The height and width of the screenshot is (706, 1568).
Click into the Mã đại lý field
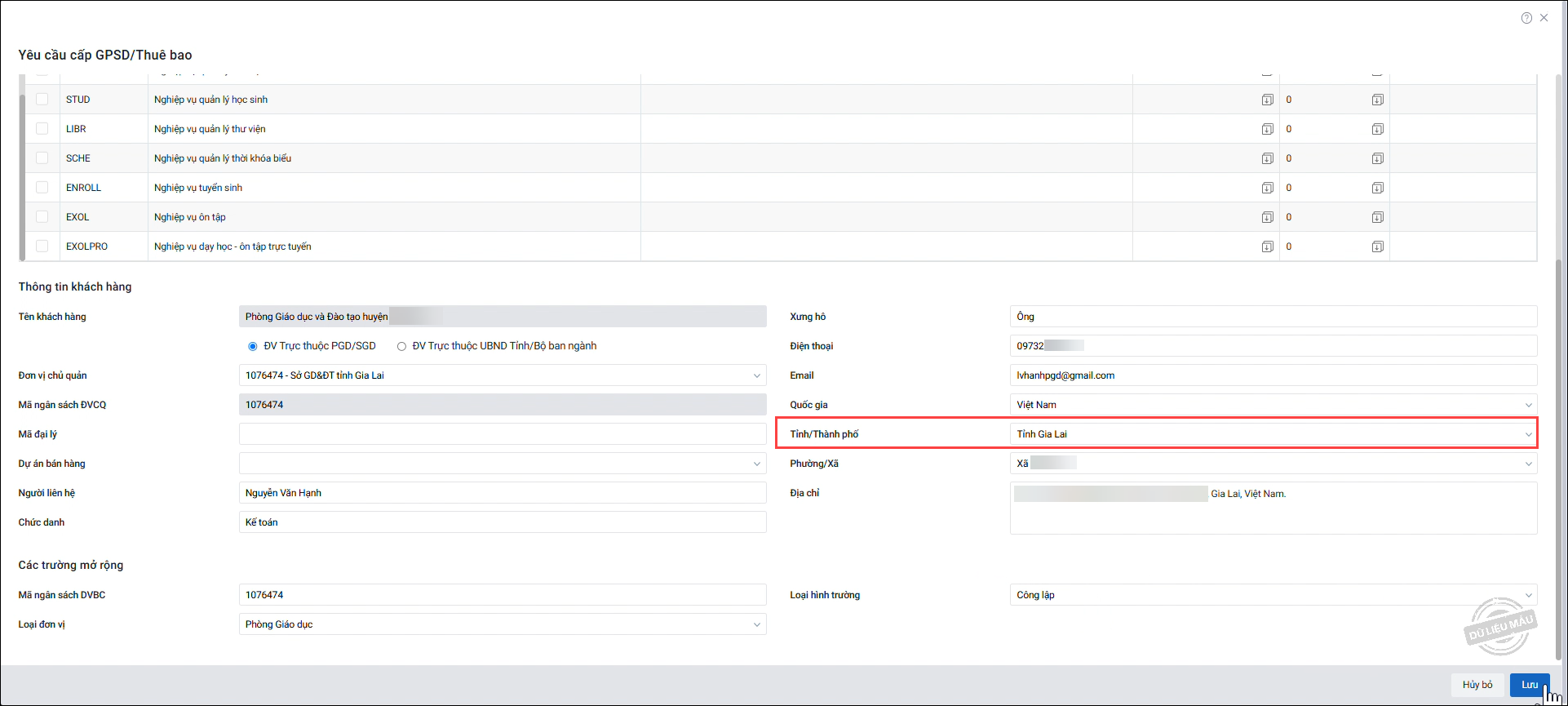502,434
